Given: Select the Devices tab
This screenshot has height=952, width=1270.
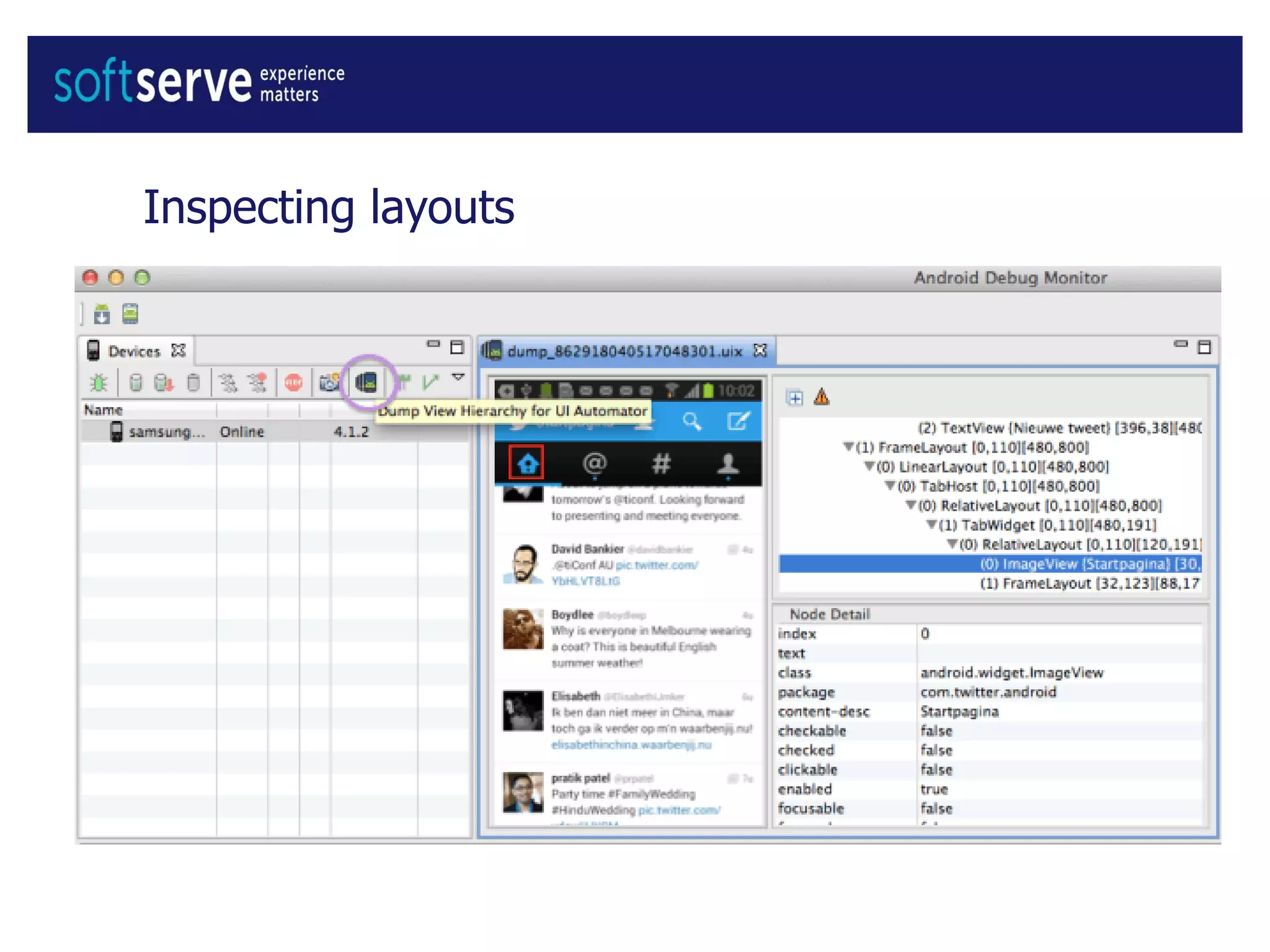Looking at the screenshot, I should tap(134, 351).
